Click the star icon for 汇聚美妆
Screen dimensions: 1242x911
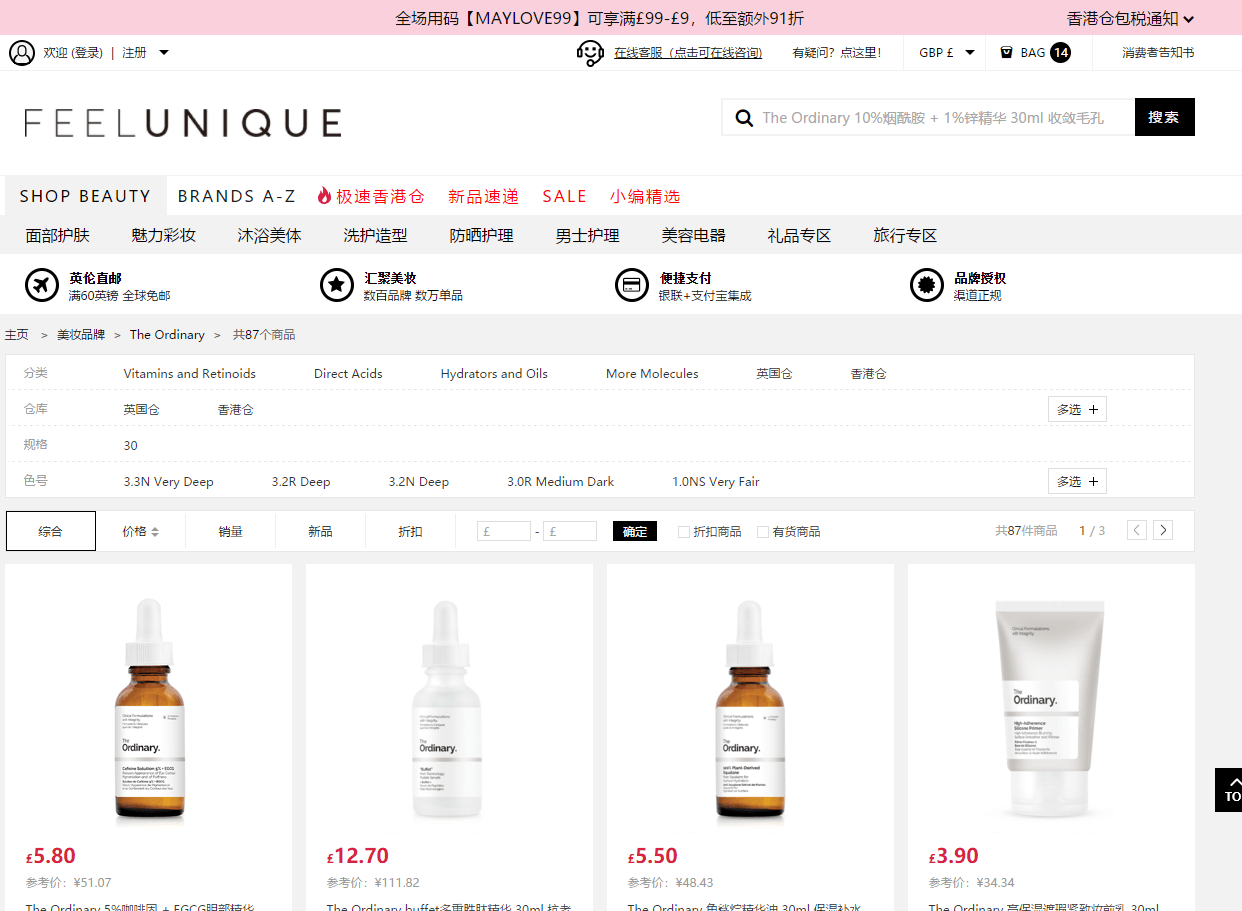[337, 285]
